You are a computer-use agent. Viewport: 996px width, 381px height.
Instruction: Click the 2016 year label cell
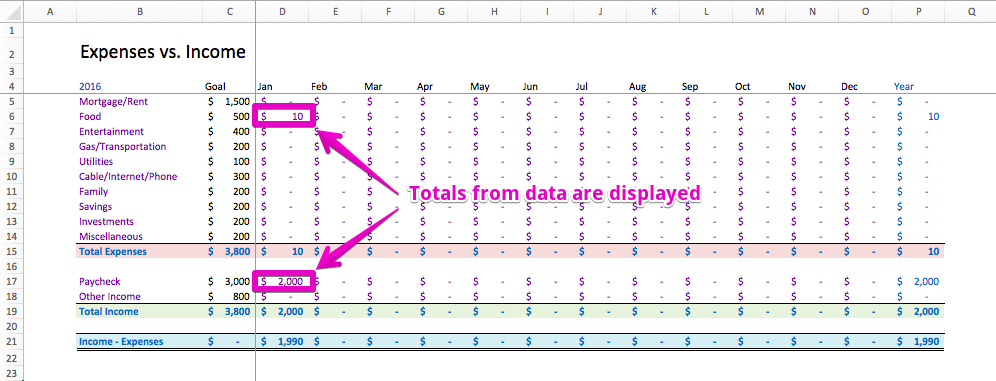pyautogui.click(x=90, y=86)
